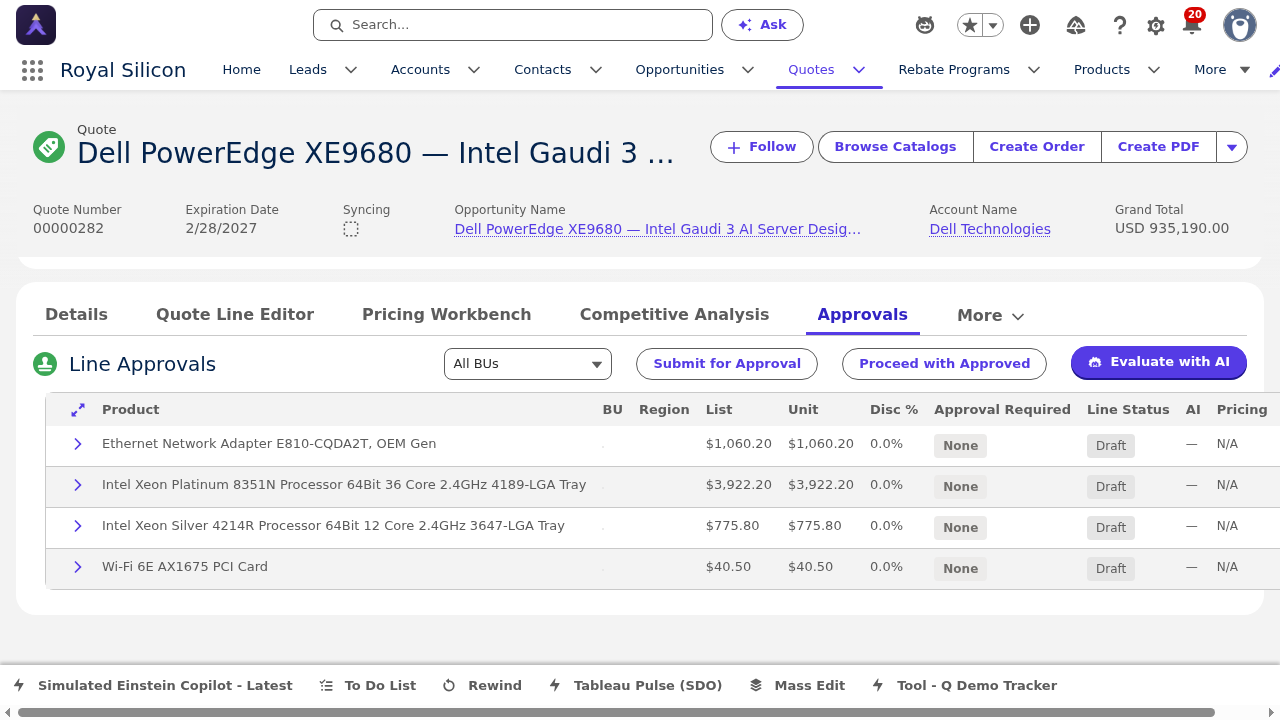The width and height of the screenshot is (1280, 720).
Task: Click the Ask Einstein button
Action: [x=762, y=25]
